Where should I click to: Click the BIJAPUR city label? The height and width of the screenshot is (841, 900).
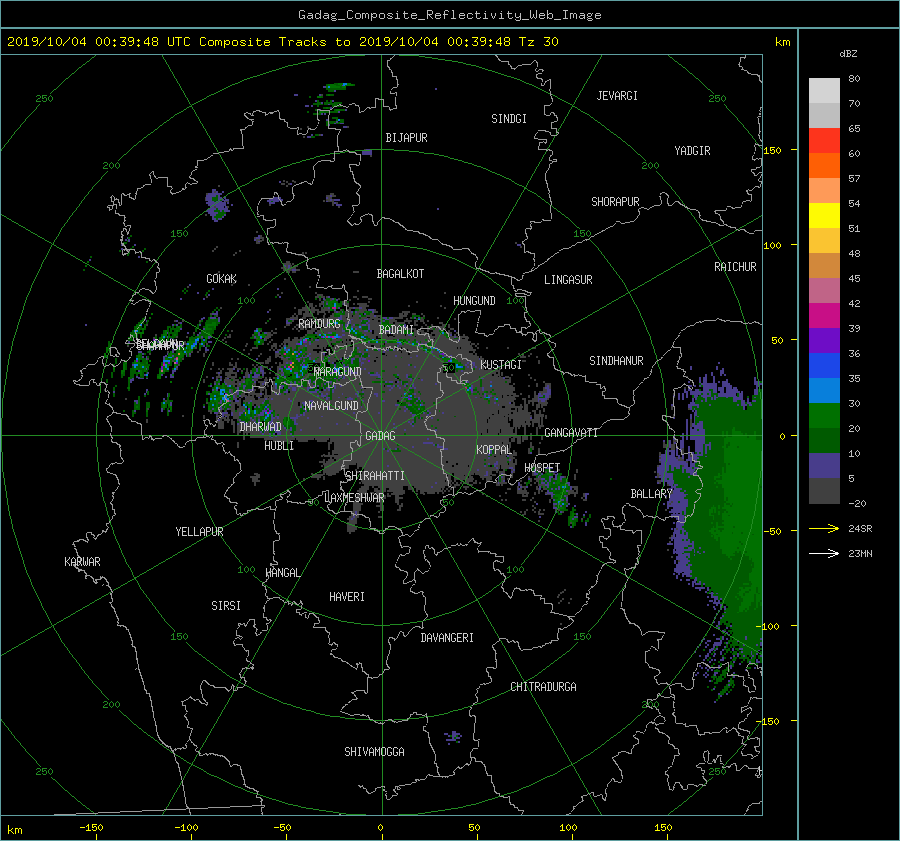click(x=406, y=138)
